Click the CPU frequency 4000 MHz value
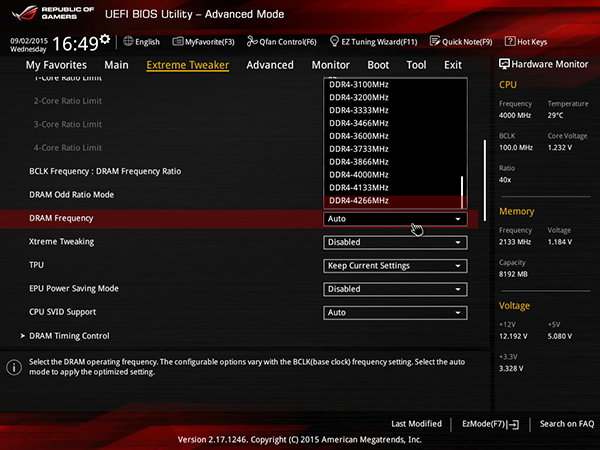600x450 pixels. point(515,115)
